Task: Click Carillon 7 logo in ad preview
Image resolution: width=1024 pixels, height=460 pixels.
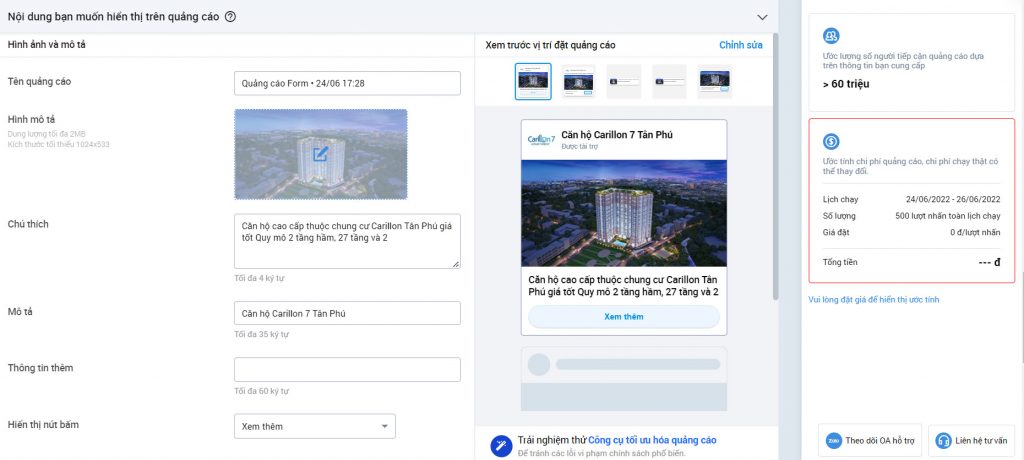Action: click(x=541, y=140)
